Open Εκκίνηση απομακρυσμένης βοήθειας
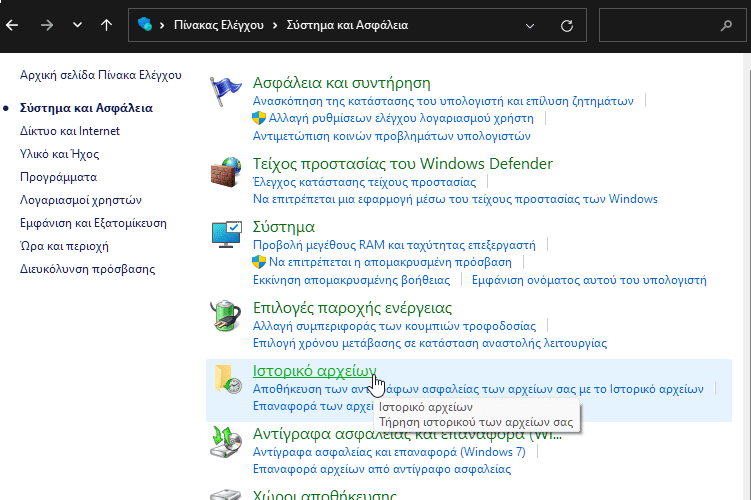The image size is (751, 500). pos(352,280)
